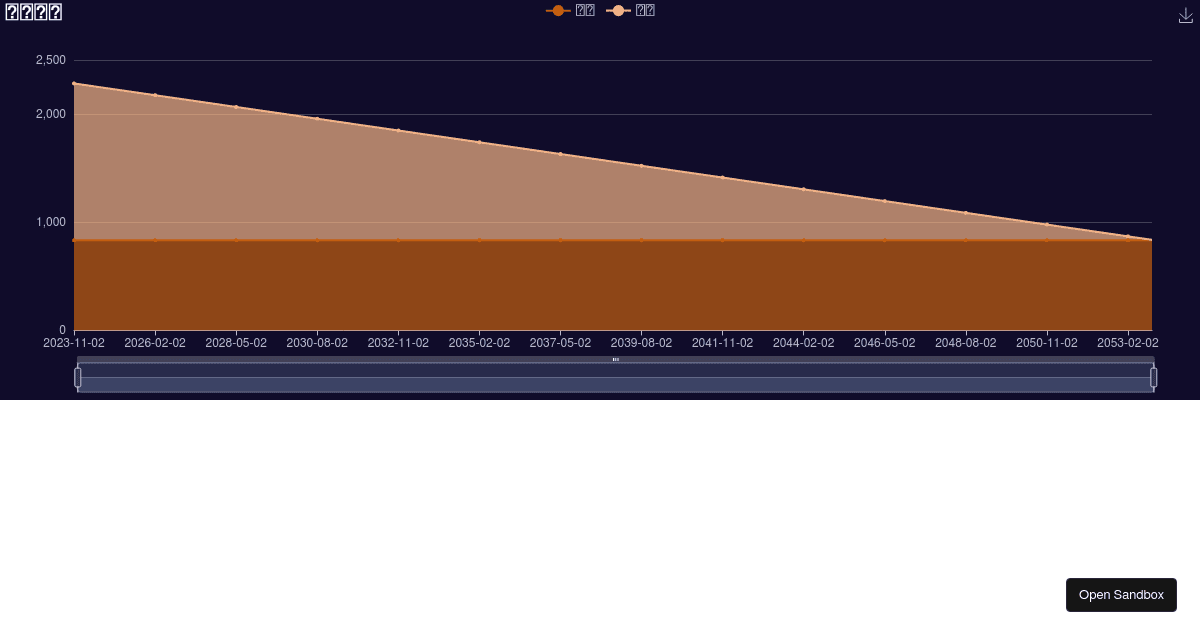Click the chart title glyphs top left

(x=33, y=11)
